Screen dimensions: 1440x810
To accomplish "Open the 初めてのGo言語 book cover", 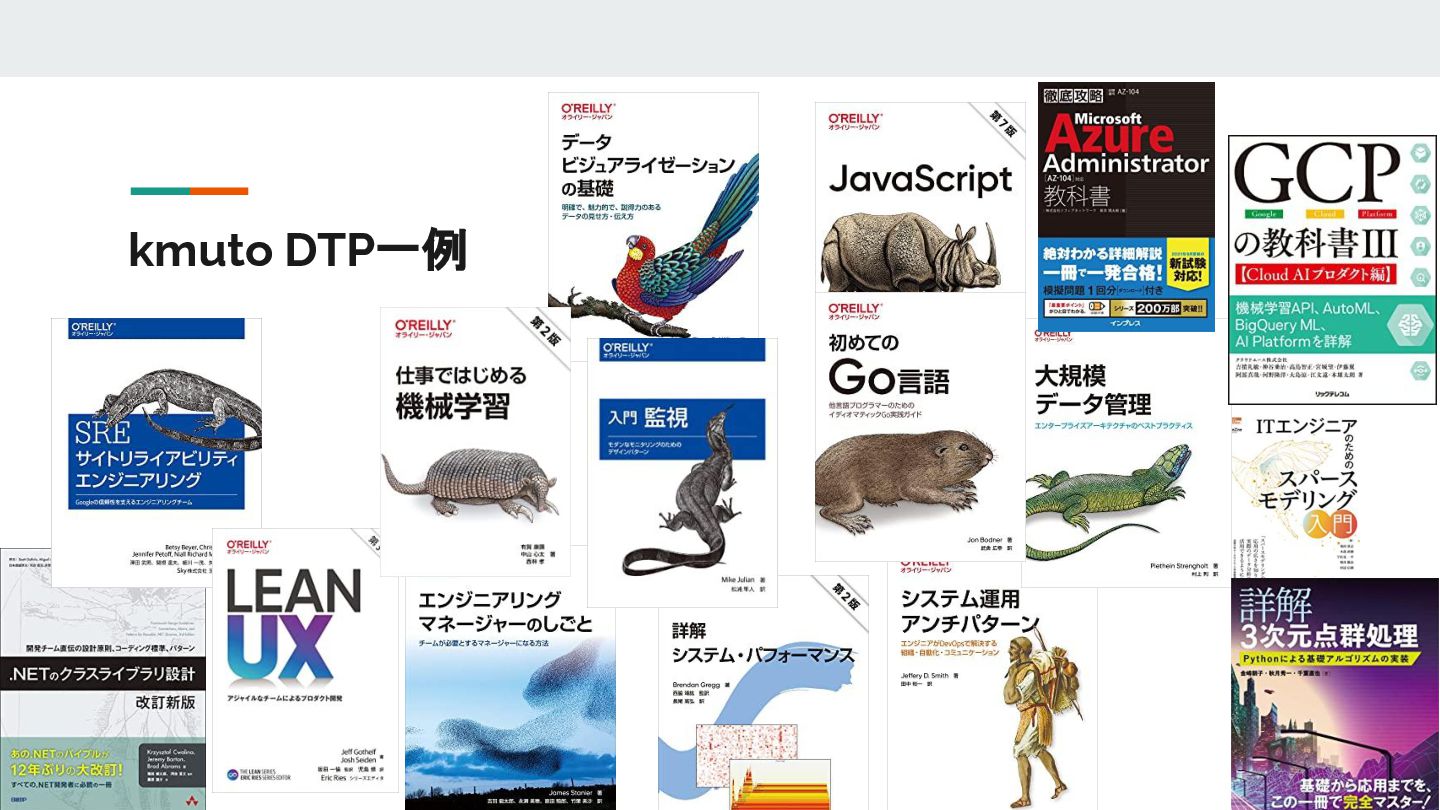I will click(919, 428).
